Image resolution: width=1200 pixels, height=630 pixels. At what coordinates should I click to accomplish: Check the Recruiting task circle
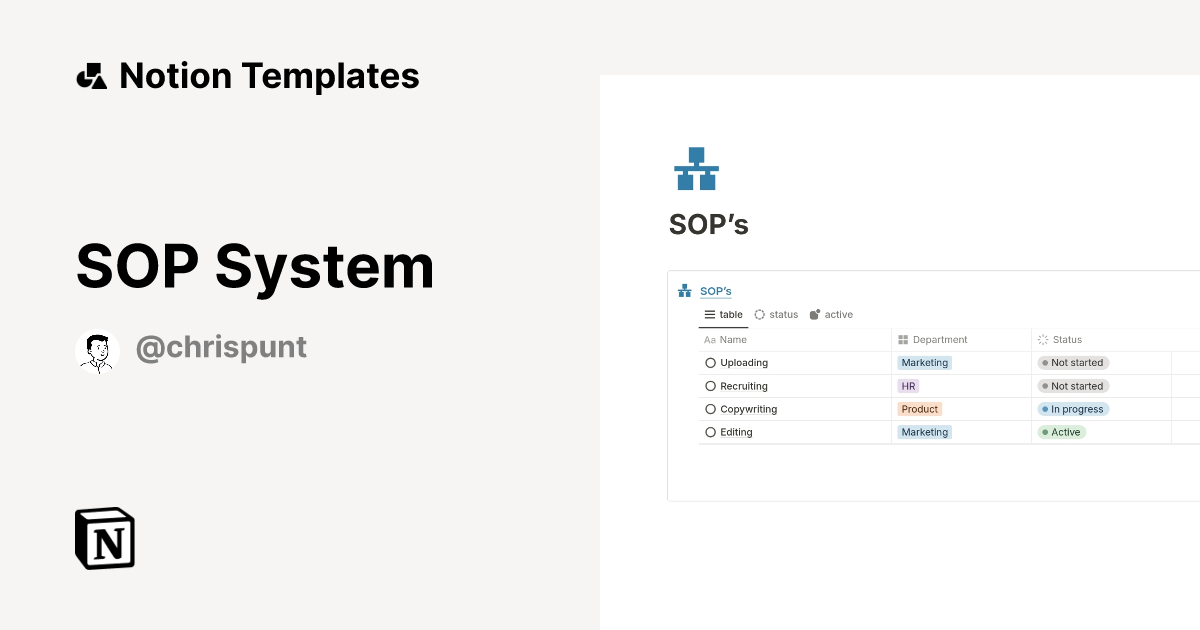pyautogui.click(x=709, y=385)
